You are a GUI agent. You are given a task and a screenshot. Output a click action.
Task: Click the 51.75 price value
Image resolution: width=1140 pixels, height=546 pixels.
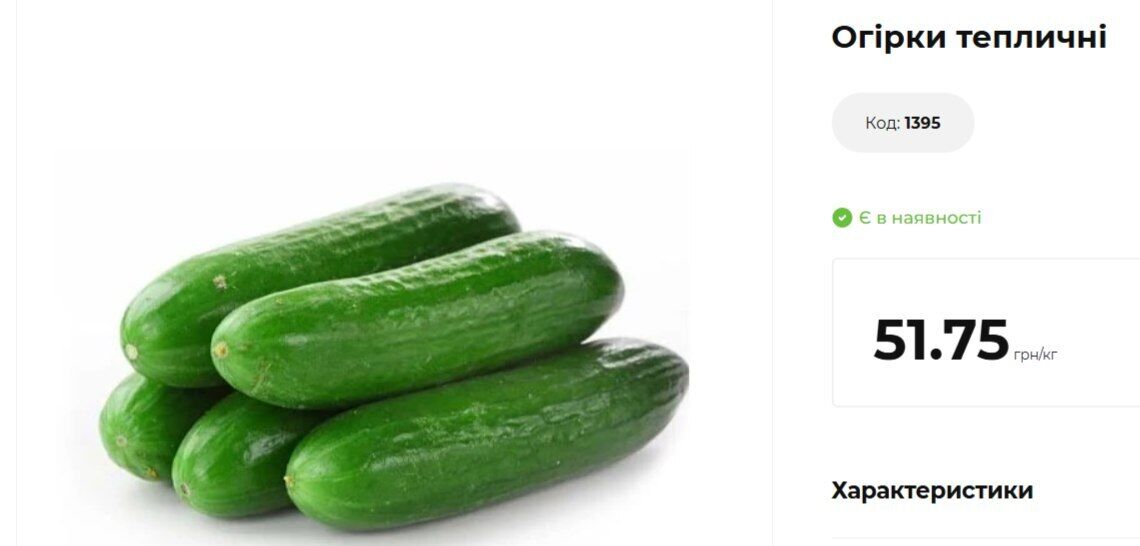(x=941, y=340)
